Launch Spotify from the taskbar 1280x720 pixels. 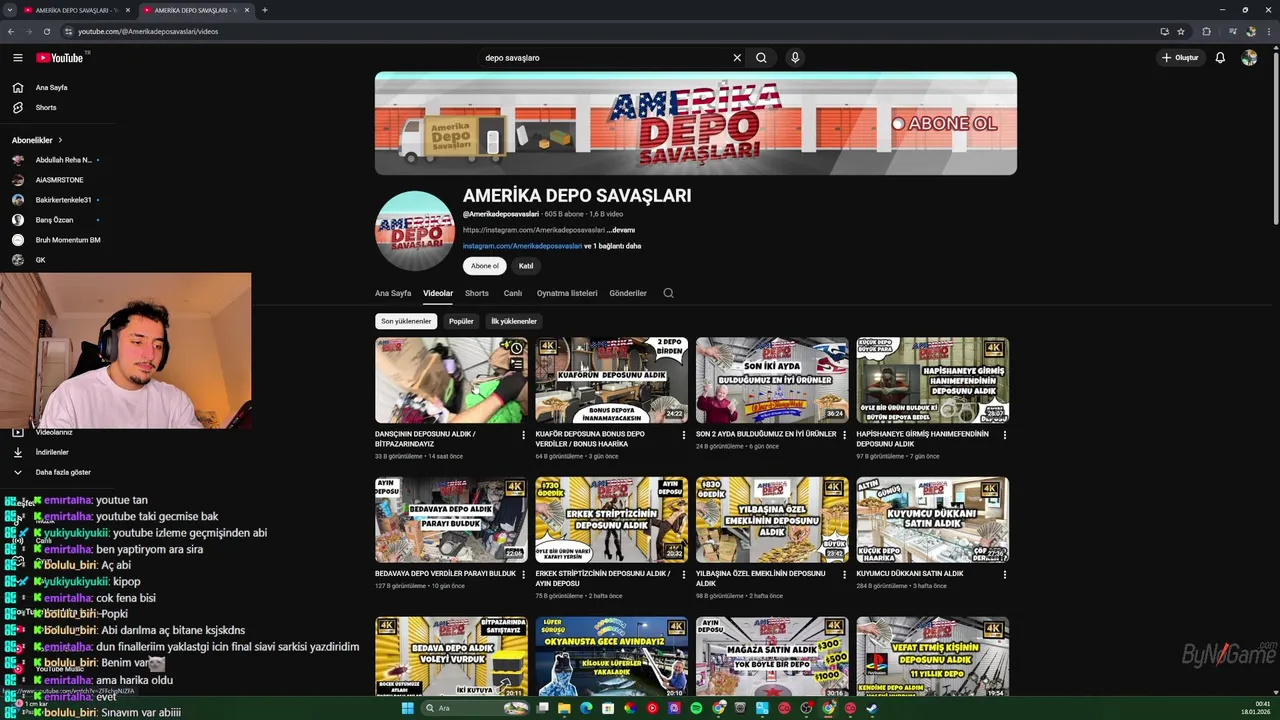696,708
